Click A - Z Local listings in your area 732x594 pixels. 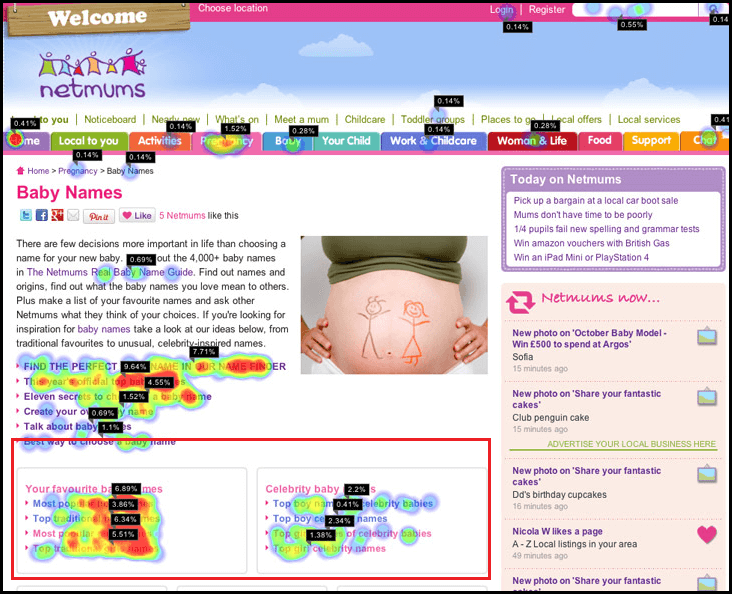point(574,544)
